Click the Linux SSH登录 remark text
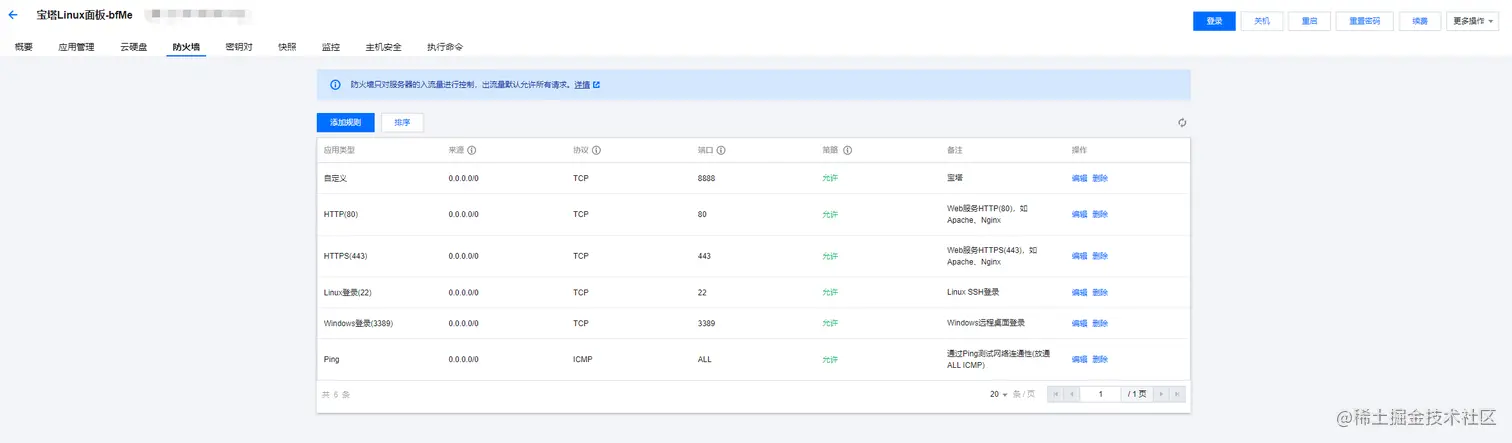1512x443 pixels. click(x=973, y=292)
